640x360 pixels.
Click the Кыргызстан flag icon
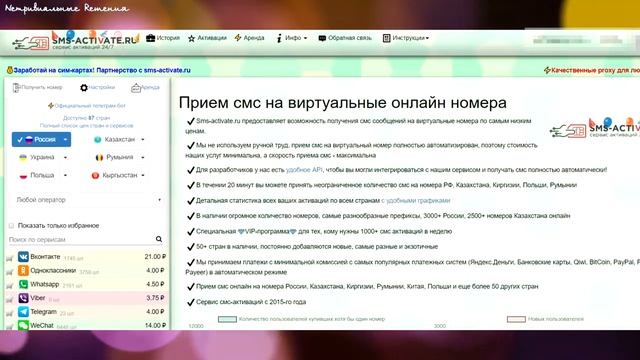pyautogui.click(x=95, y=176)
